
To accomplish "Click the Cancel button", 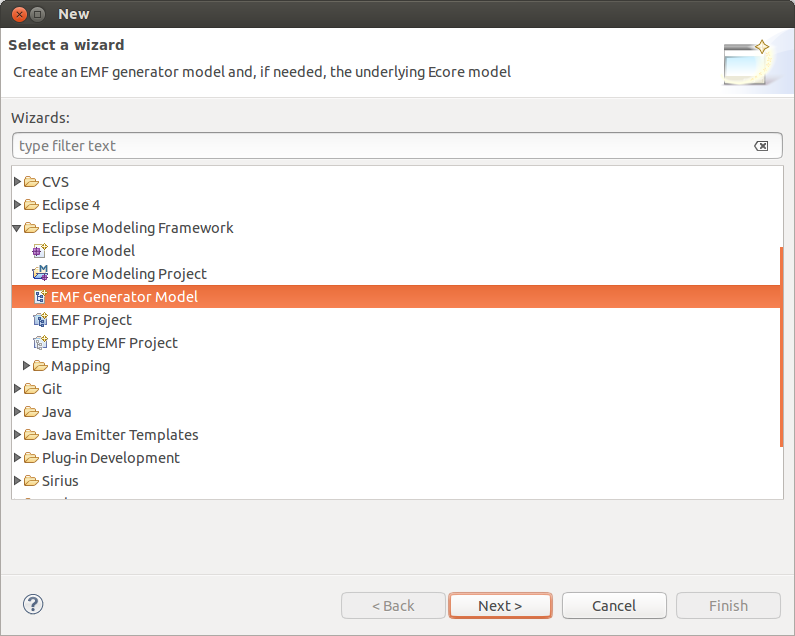I will coord(614,606).
